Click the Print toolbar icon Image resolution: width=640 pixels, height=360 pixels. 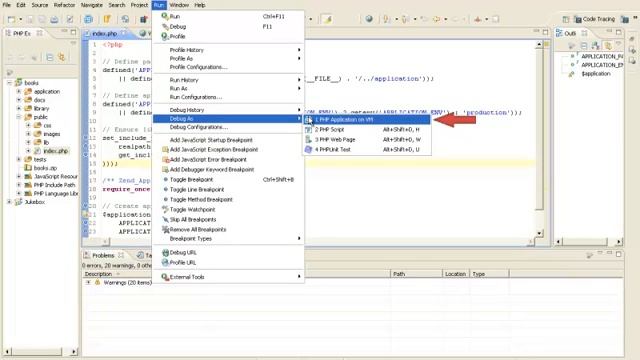(54, 19)
